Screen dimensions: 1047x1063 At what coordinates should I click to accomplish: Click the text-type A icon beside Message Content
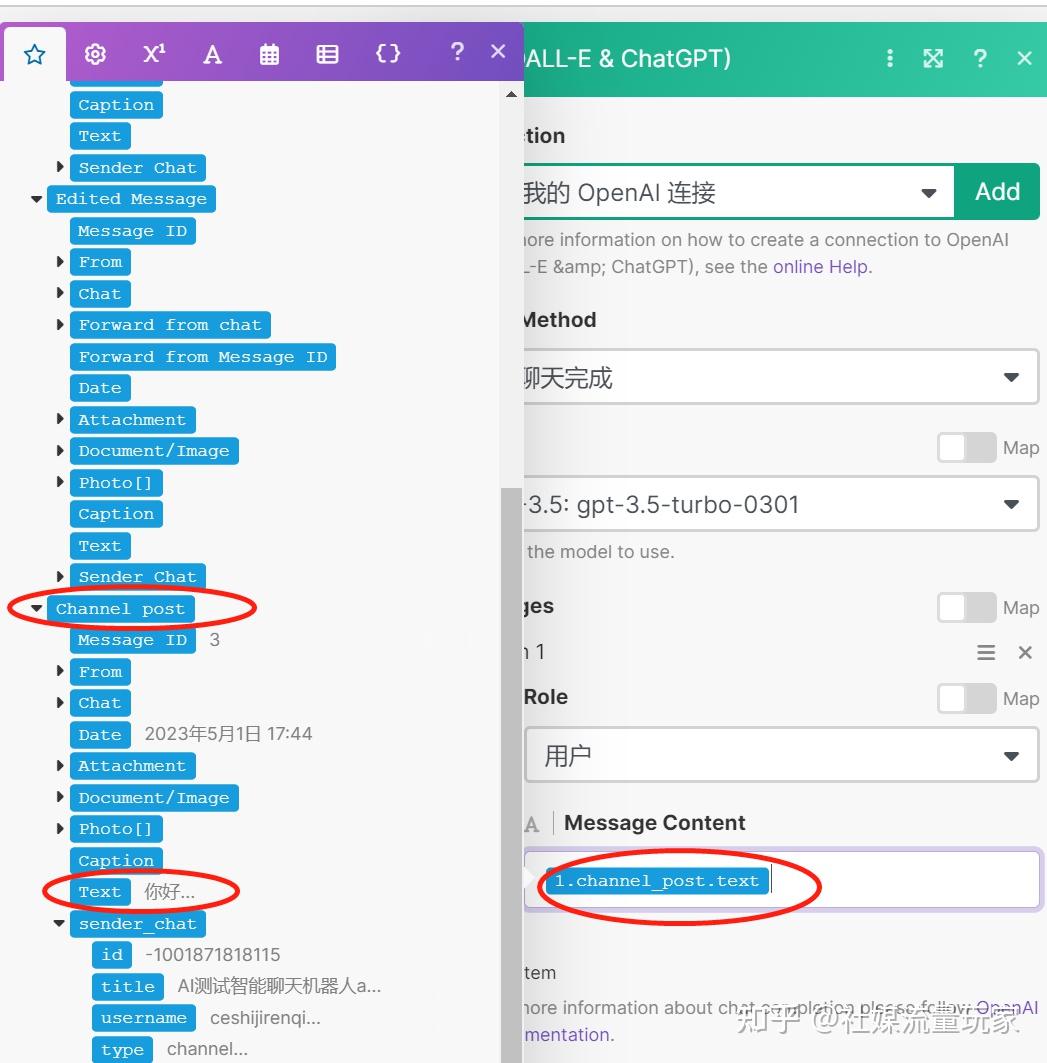pyautogui.click(x=532, y=824)
